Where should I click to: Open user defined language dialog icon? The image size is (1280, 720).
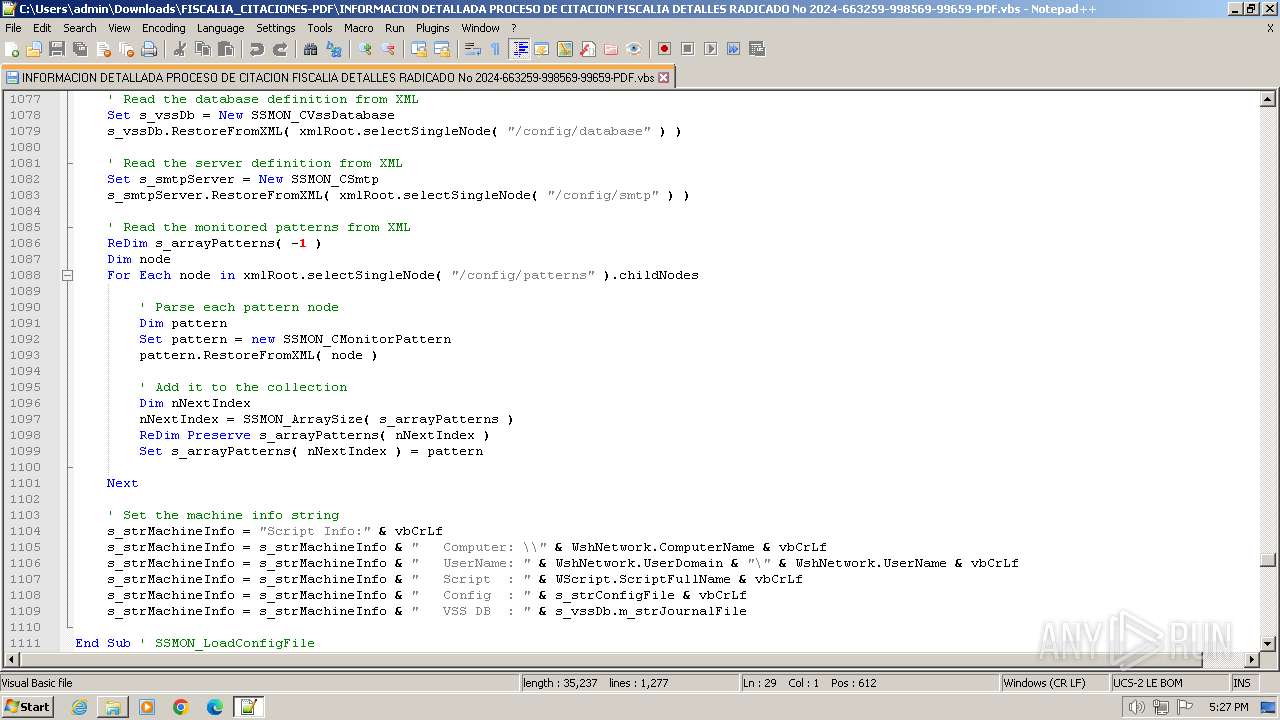tap(541, 49)
